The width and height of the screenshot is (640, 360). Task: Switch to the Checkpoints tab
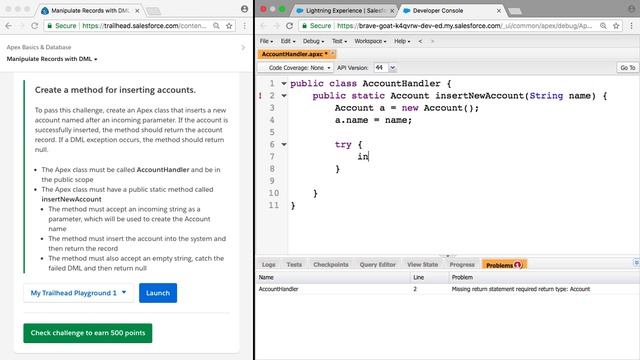click(331, 264)
